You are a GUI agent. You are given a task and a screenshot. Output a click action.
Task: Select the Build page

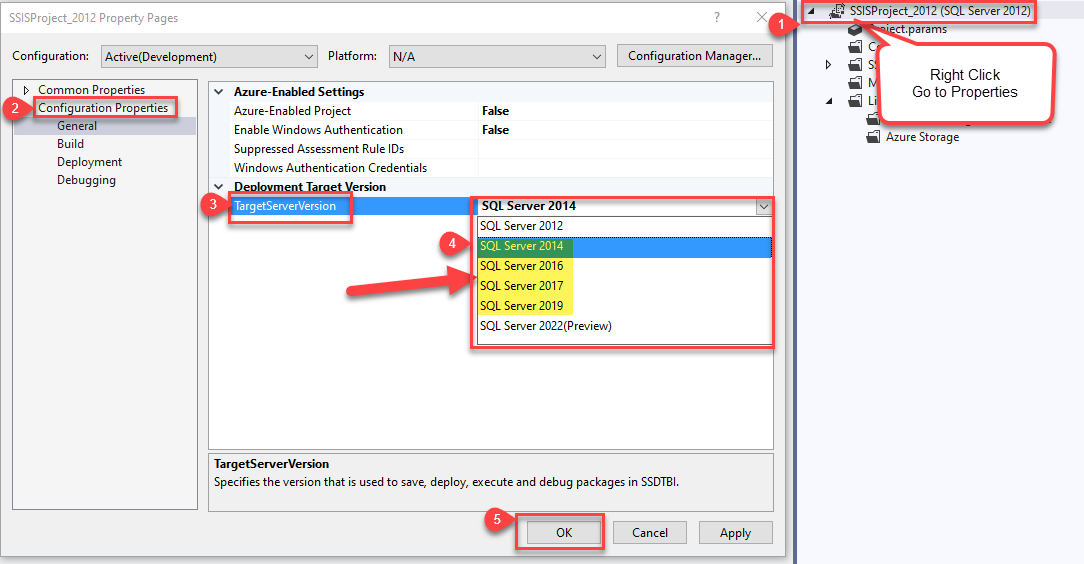(x=71, y=144)
